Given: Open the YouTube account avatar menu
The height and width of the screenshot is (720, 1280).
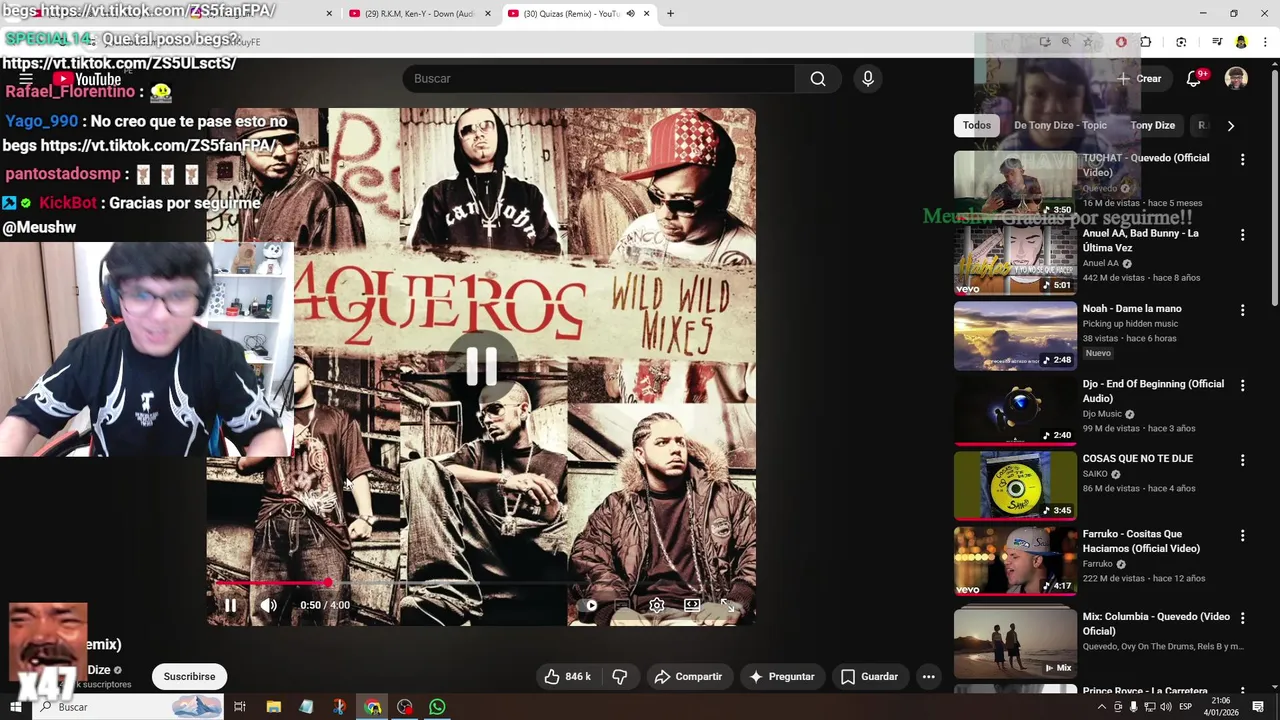Looking at the screenshot, I should [1236, 79].
